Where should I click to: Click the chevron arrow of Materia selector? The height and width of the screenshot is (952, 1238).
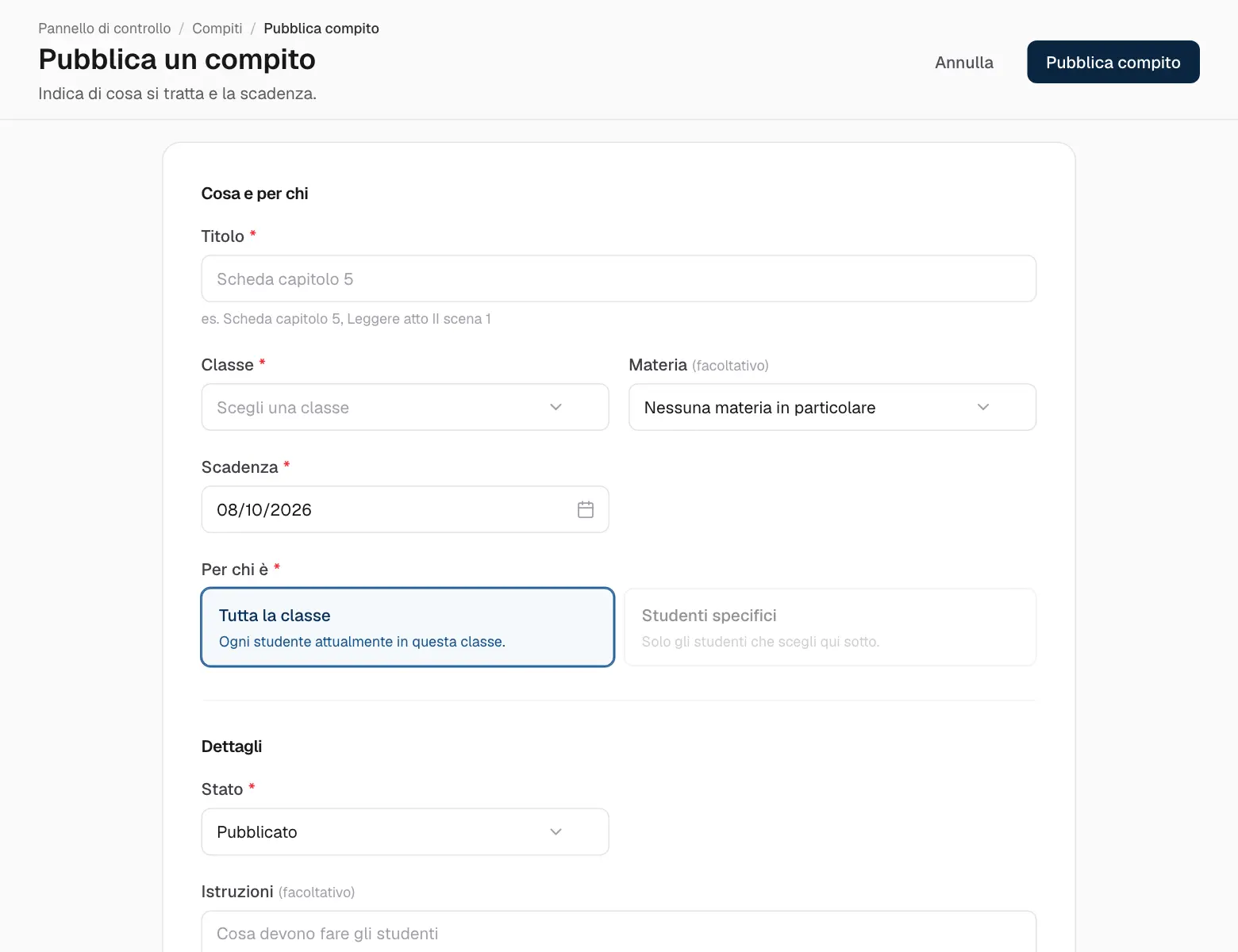[983, 407]
